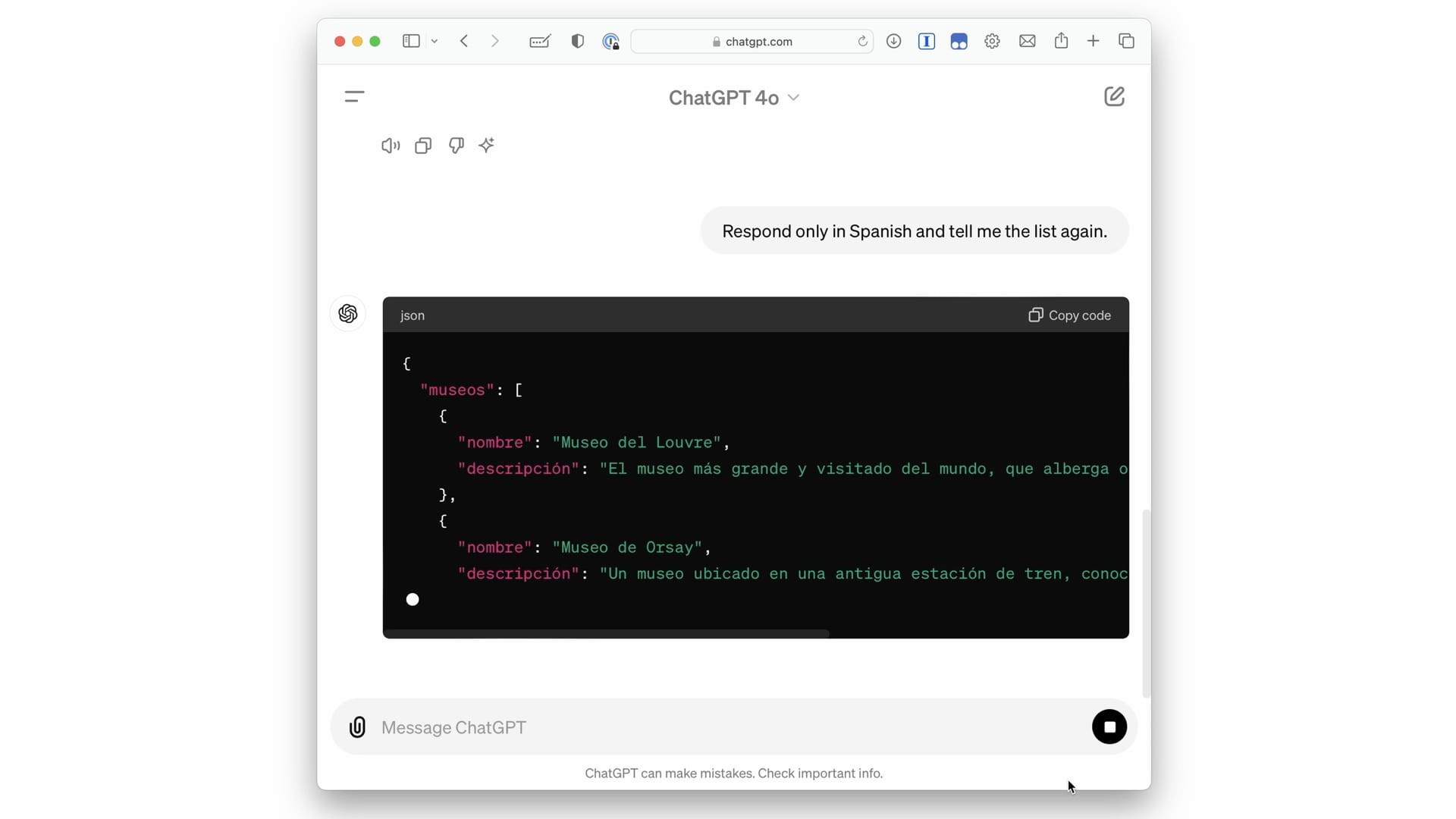Reload the chatgpt.com page
1456x819 pixels.
tap(862, 41)
